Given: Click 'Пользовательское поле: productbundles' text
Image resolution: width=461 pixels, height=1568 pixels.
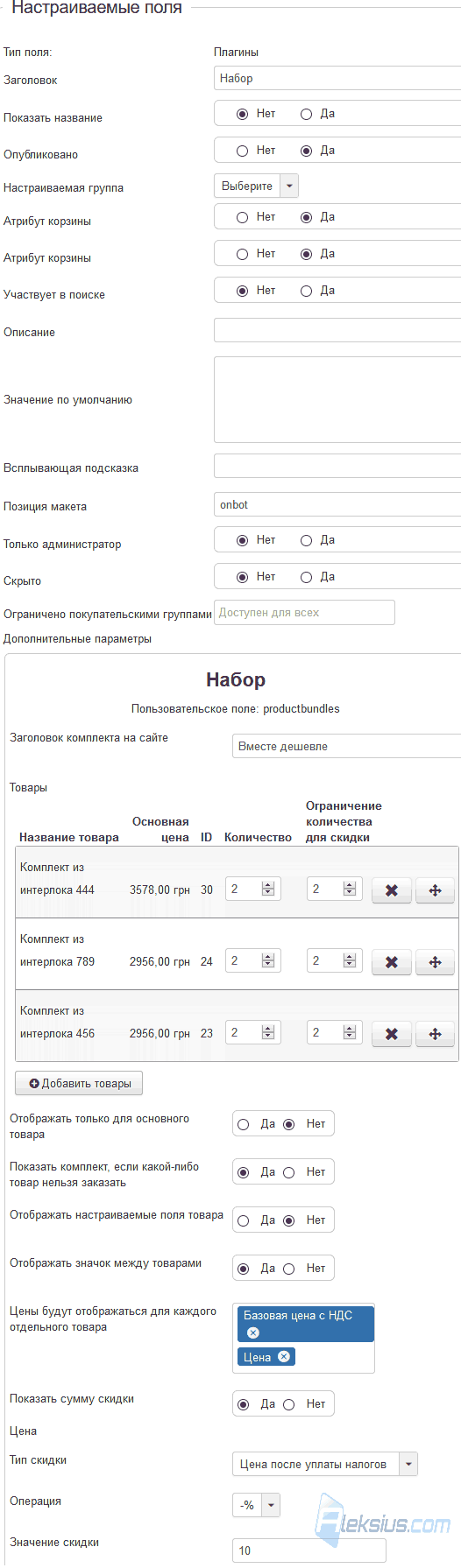Looking at the screenshot, I should tap(236, 708).
